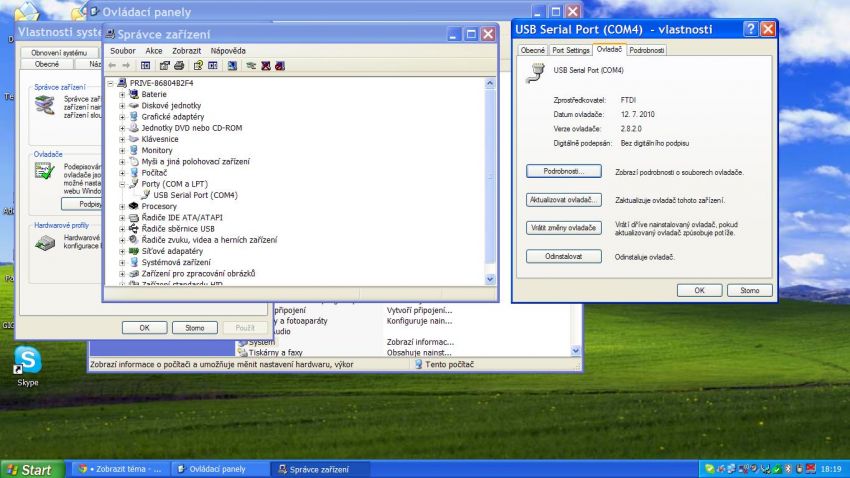Open Obnovení systému tab in Vlastnosti systému

tap(59, 53)
